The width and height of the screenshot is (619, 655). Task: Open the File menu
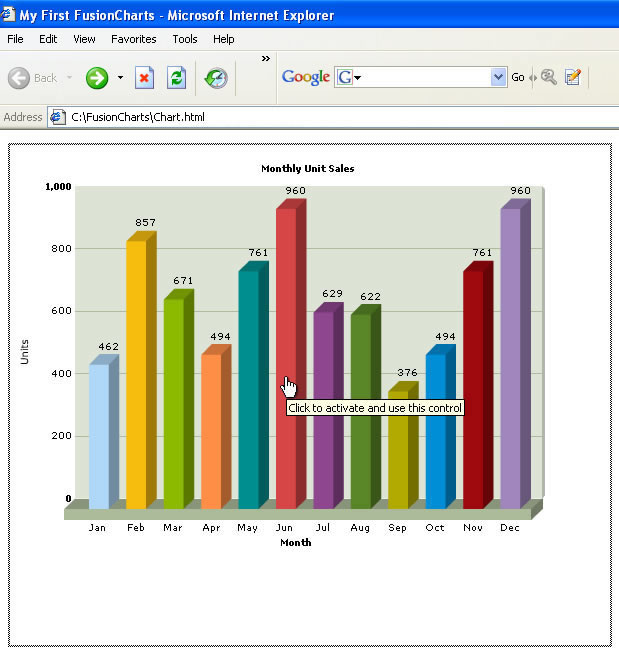(x=15, y=39)
